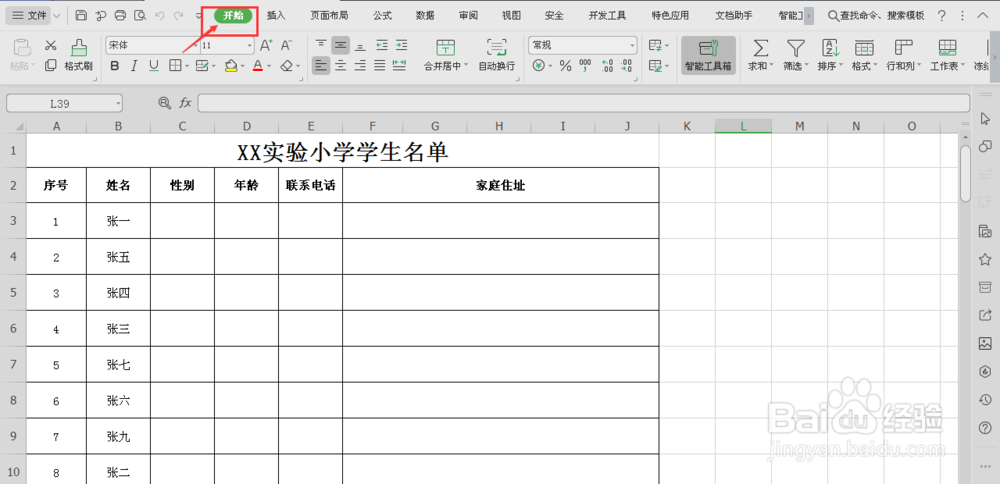The width and height of the screenshot is (1000, 484).
Task: Click the justify alignment icon
Action: (380, 65)
